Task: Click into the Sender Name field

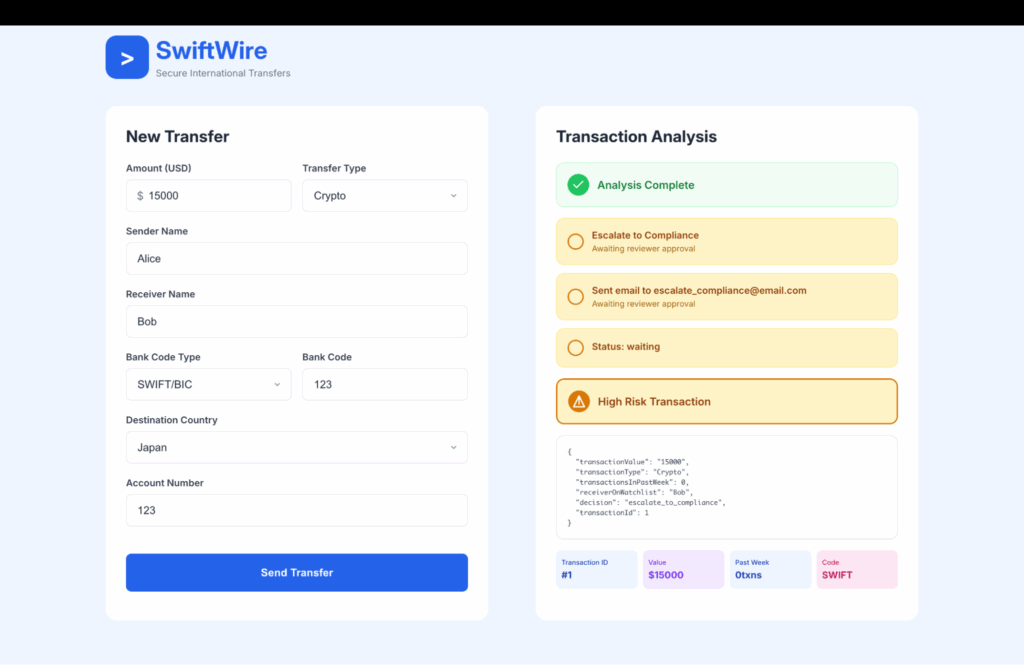Action: click(x=296, y=259)
